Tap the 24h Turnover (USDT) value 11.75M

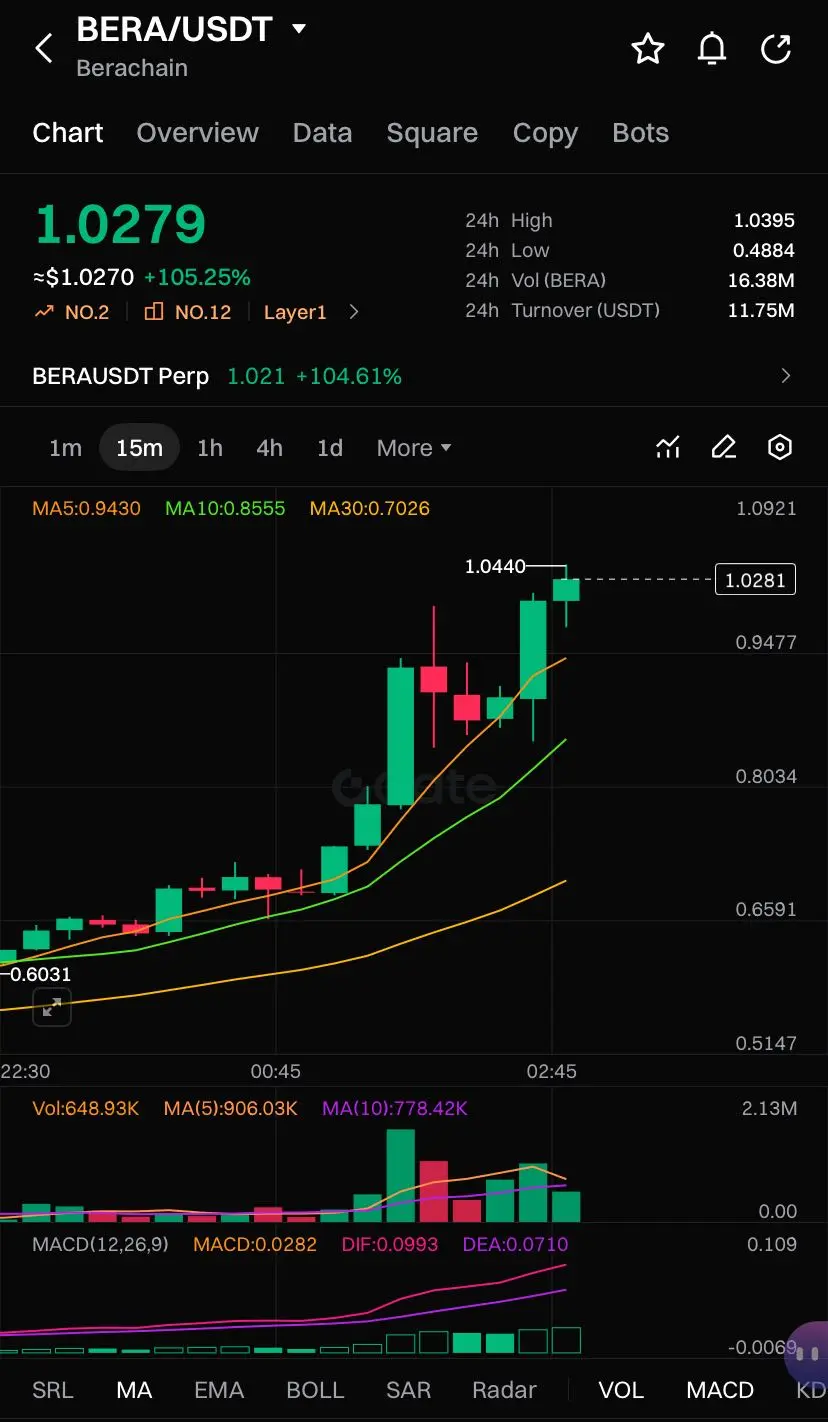click(x=761, y=310)
